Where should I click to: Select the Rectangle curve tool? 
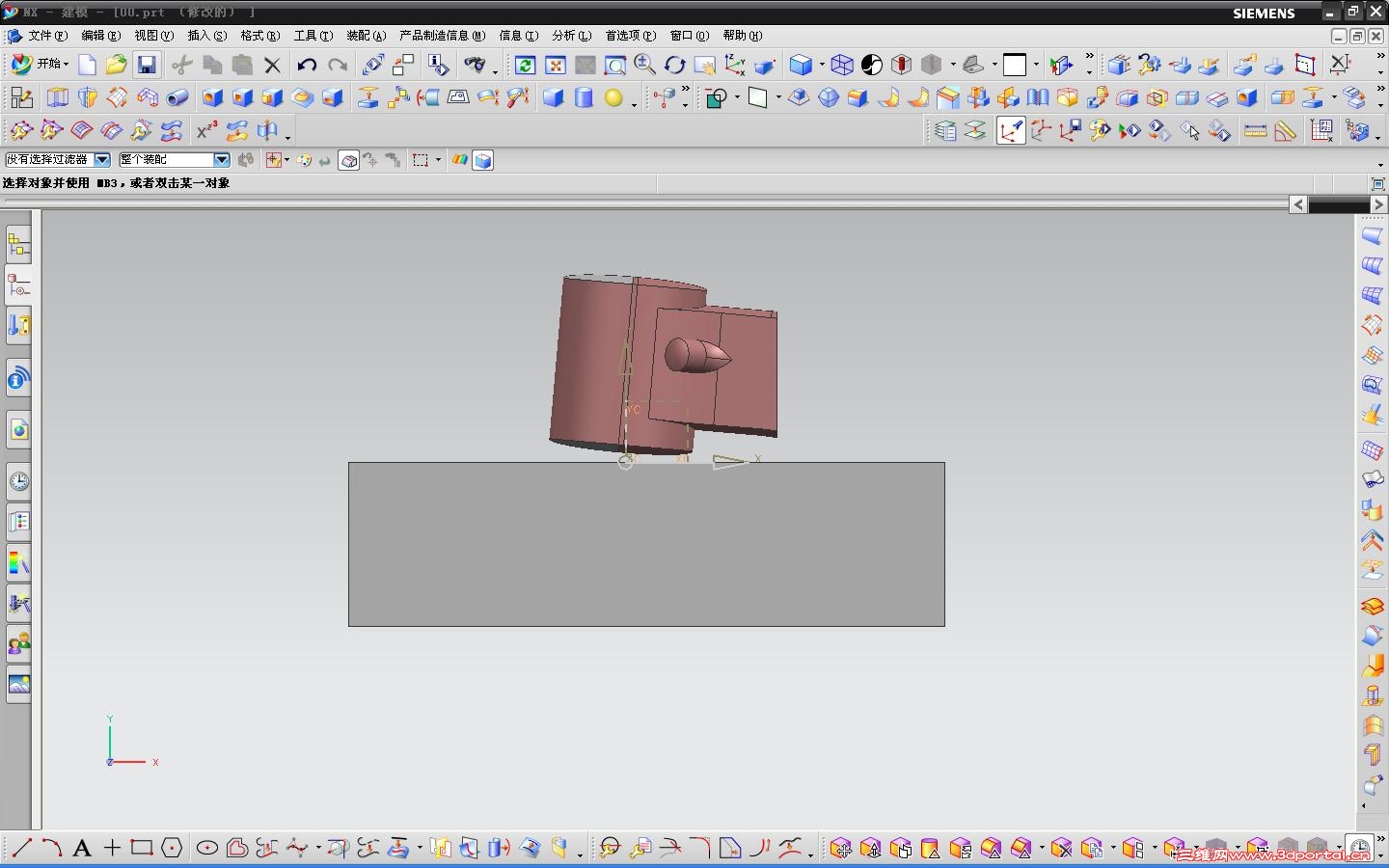tap(142, 849)
